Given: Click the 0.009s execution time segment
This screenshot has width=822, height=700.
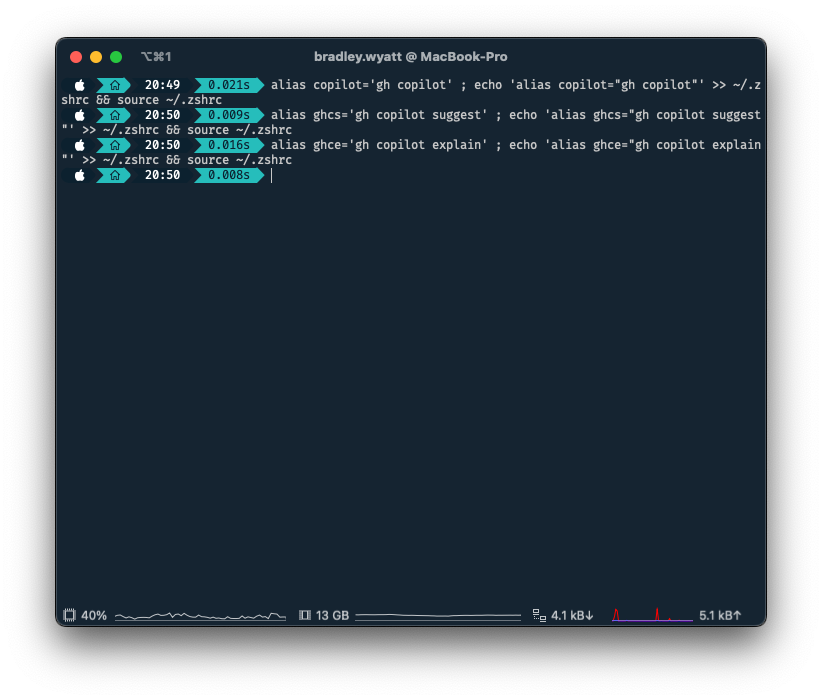Looking at the screenshot, I should pyautogui.click(x=229, y=115).
